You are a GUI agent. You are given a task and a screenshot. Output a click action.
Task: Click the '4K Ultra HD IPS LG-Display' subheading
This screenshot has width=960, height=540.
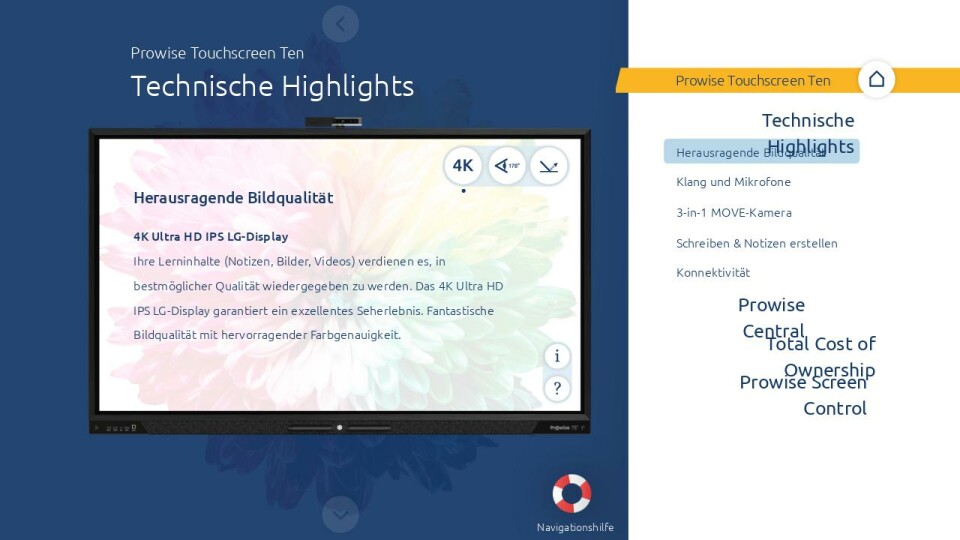coord(211,236)
